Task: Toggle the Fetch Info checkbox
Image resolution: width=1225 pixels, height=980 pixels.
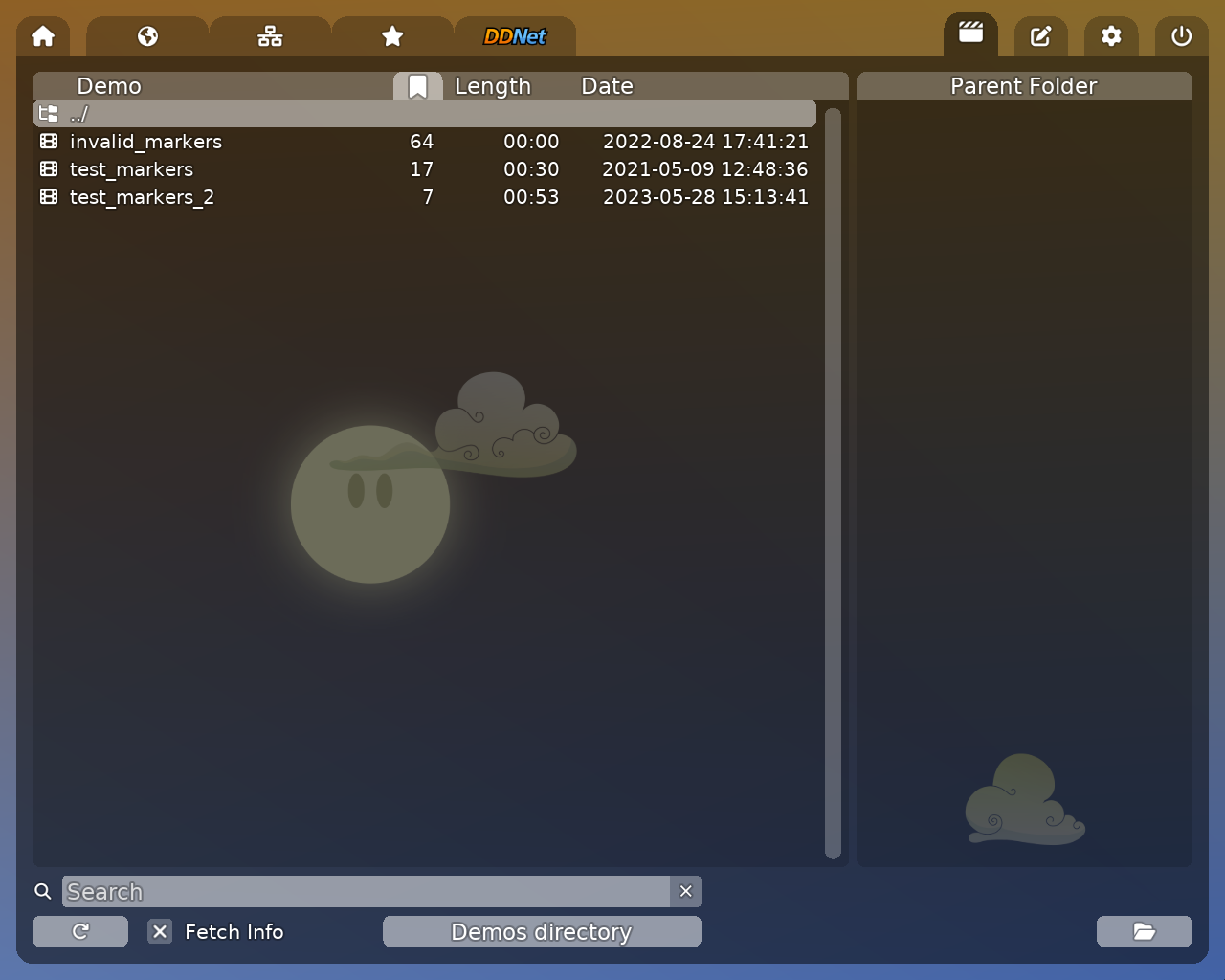Action: [x=159, y=931]
